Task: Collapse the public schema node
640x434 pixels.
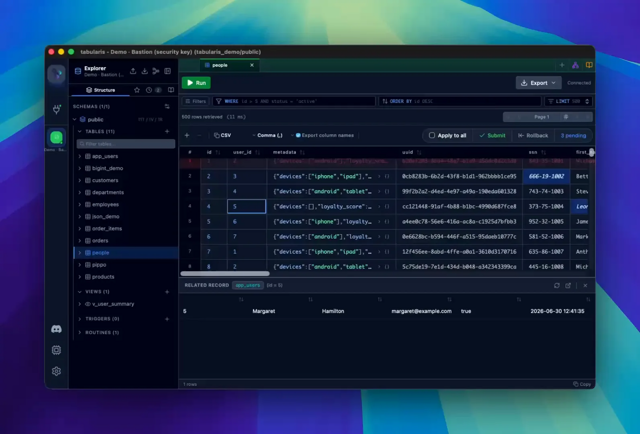Action: click(x=75, y=120)
